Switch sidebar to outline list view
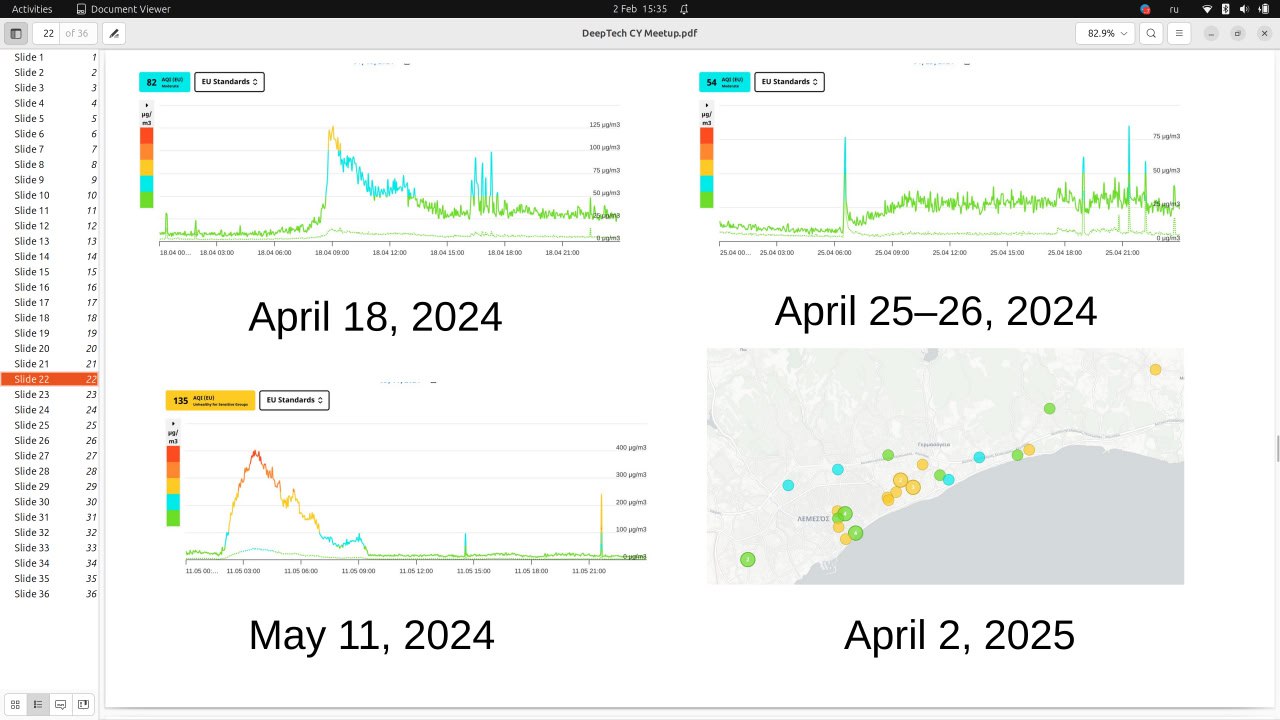Viewport: 1280px width, 720px height. pos(38,704)
